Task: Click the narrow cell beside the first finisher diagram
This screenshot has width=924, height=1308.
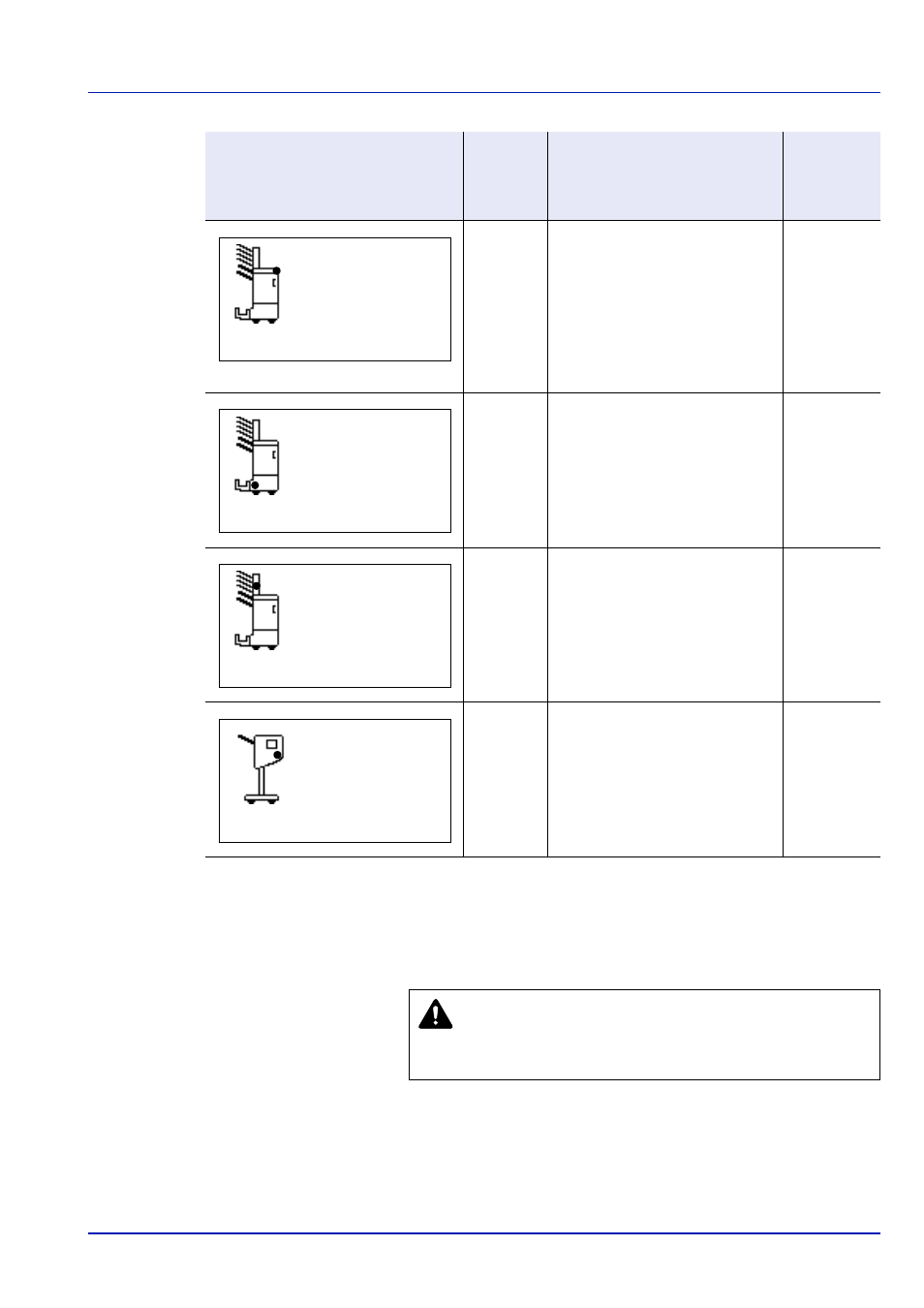Action: click(506, 307)
